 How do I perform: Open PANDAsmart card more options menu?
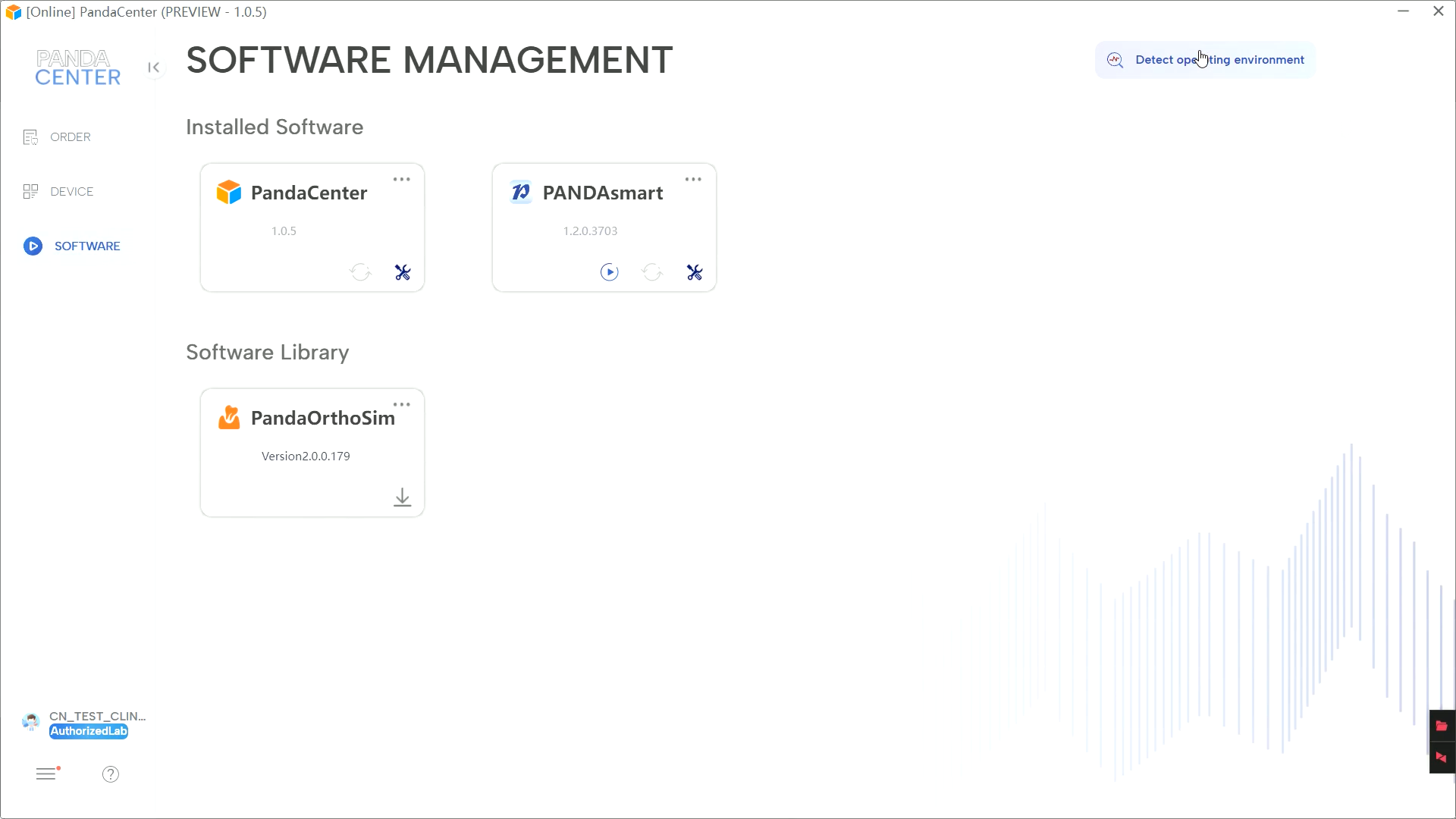(x=693, y=180)
